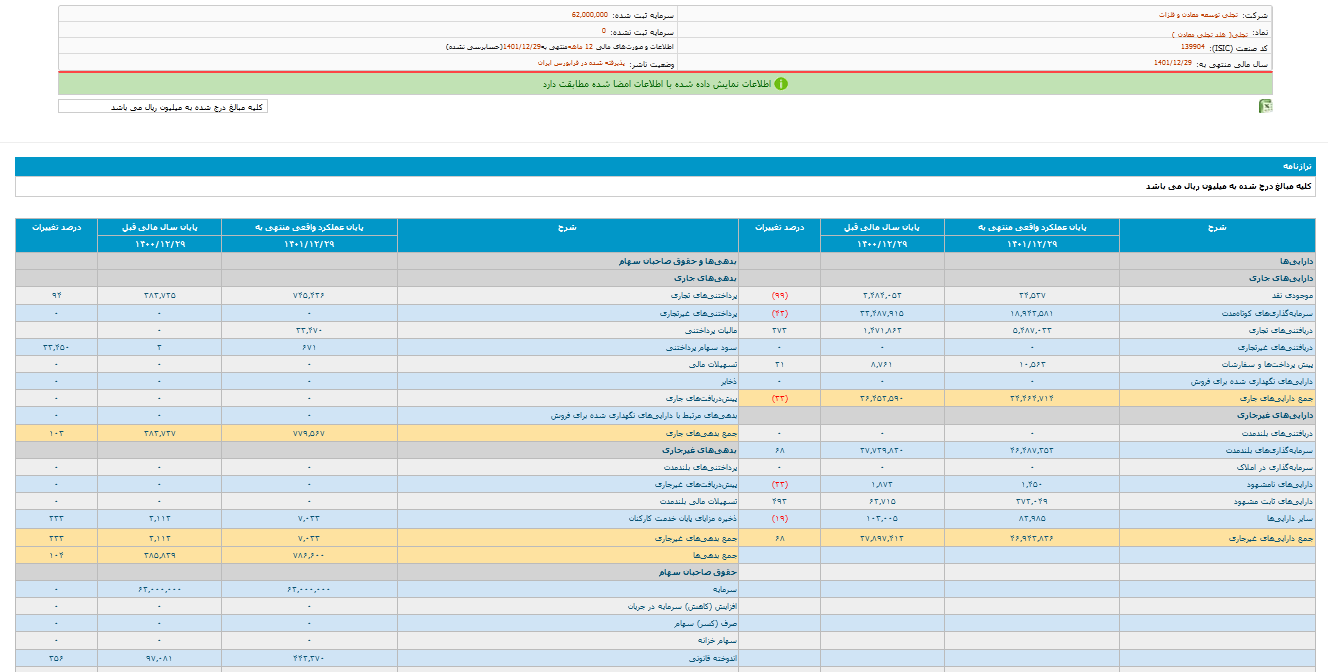Select the جمع بدهی‌ها total row label

click(x=716, y=553)
